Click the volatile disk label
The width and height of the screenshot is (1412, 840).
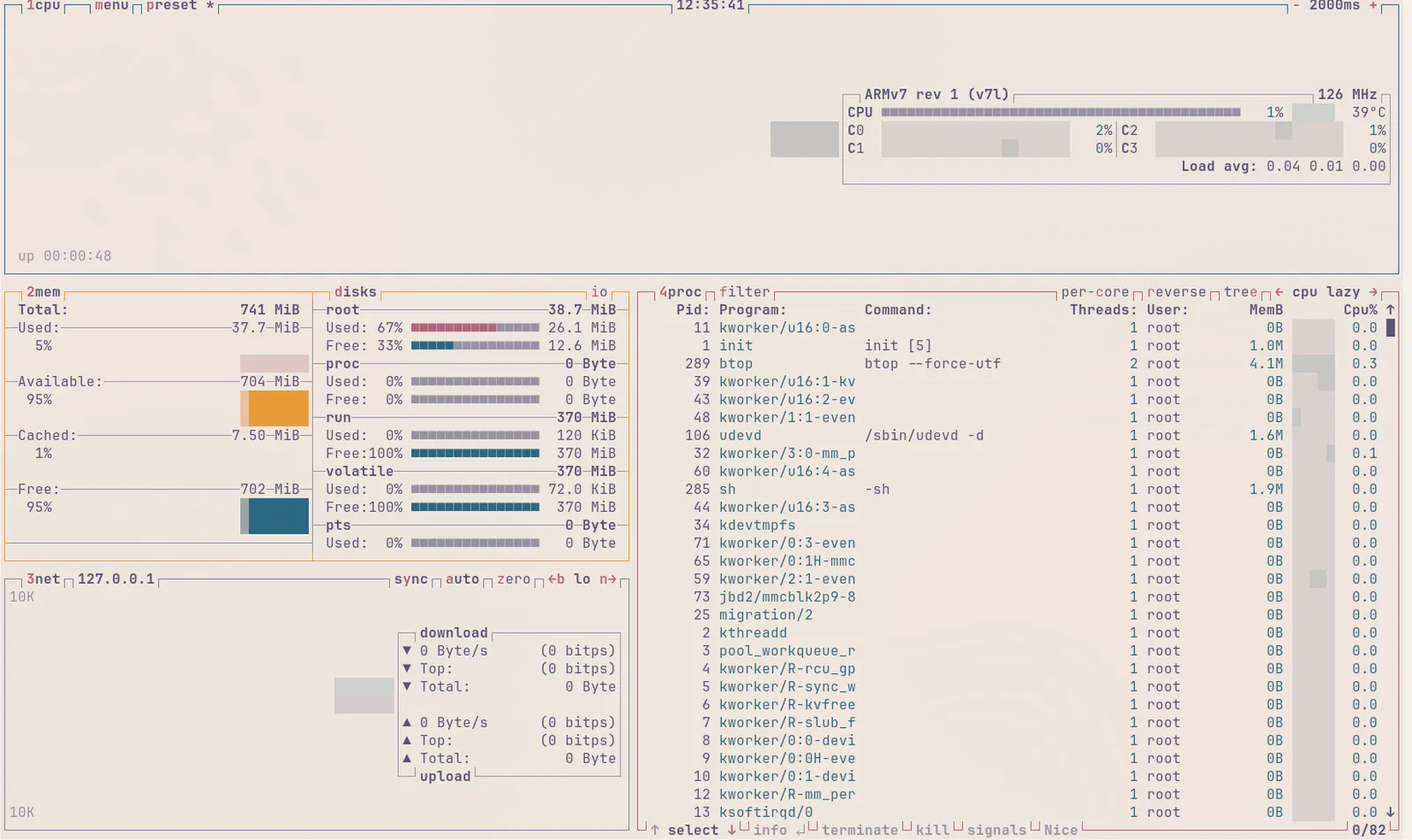coord(359,471)
